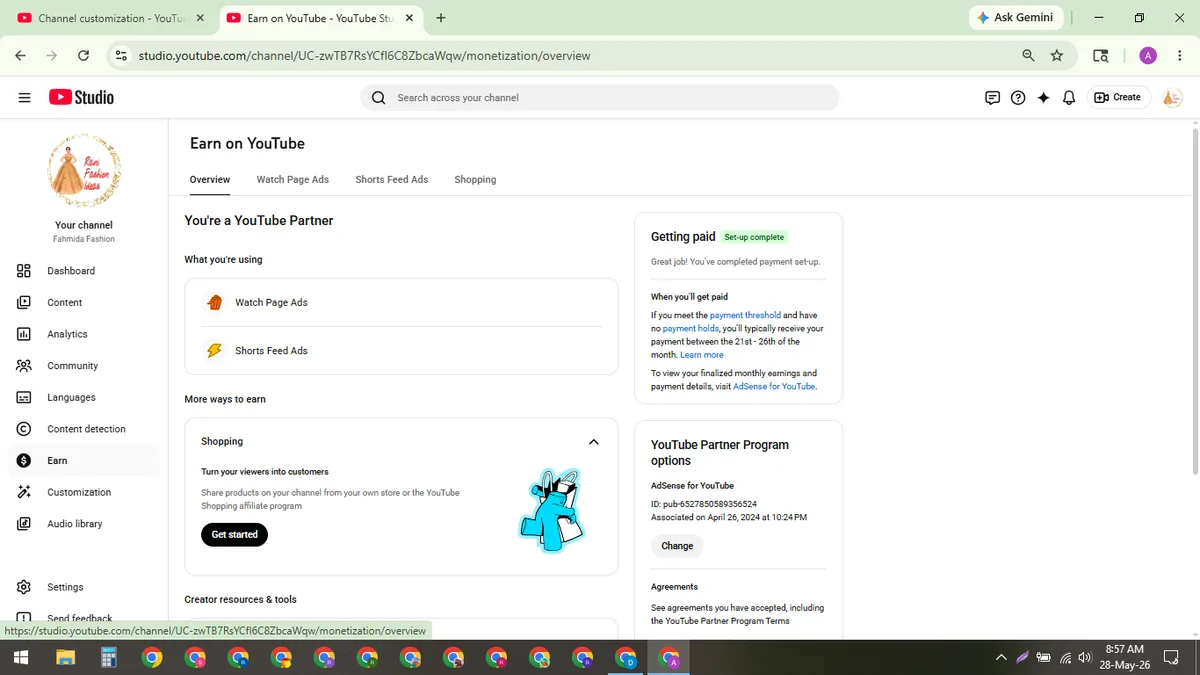Image resolution: width=1200 pixels, height=675 pixels.
Task: Collapse the Shopping card chevron
Action: 594,442
